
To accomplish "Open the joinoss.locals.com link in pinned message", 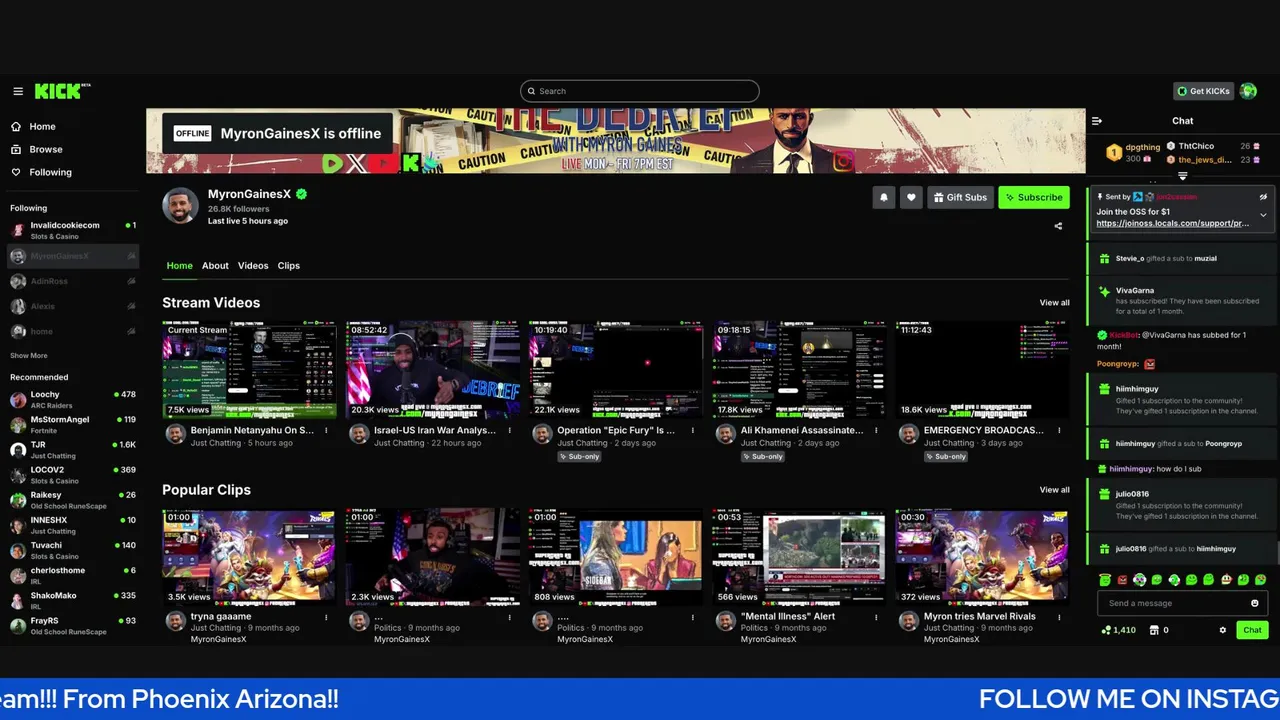I will (x=1172, y=224).
